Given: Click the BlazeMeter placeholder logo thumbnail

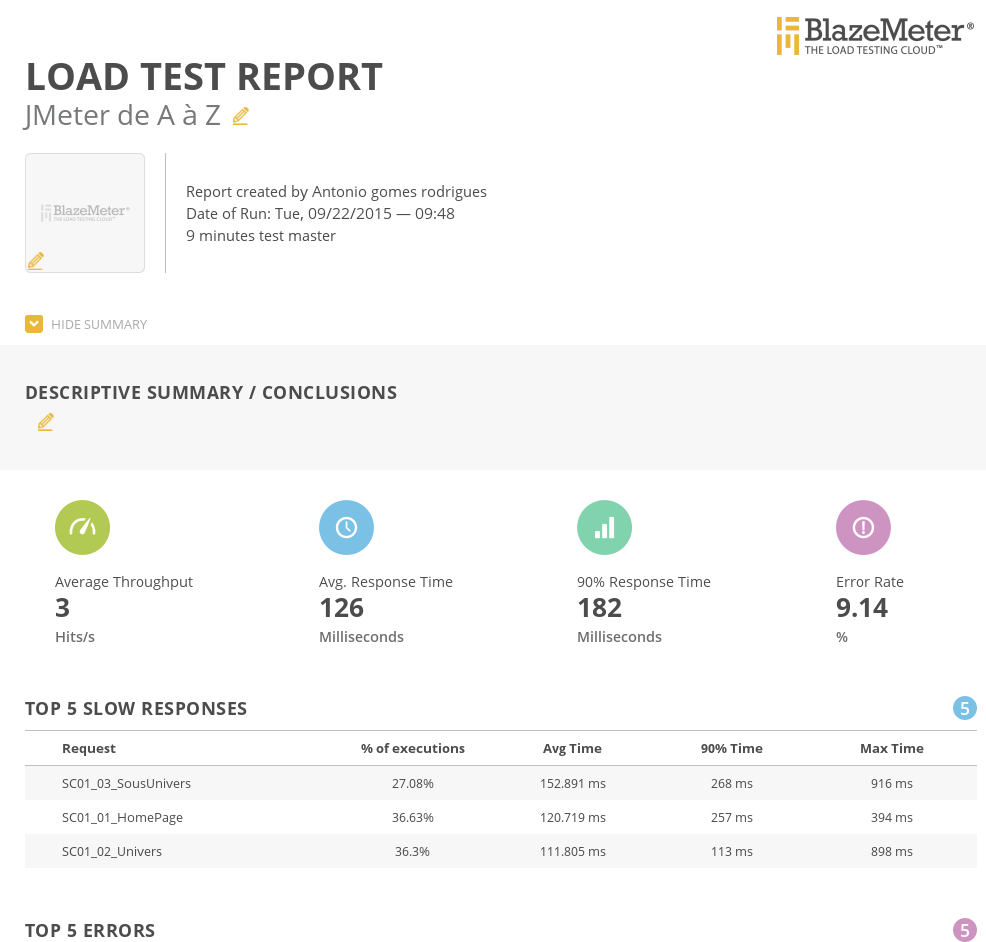Looking at the screenshot, I should [x=85, y=212].
